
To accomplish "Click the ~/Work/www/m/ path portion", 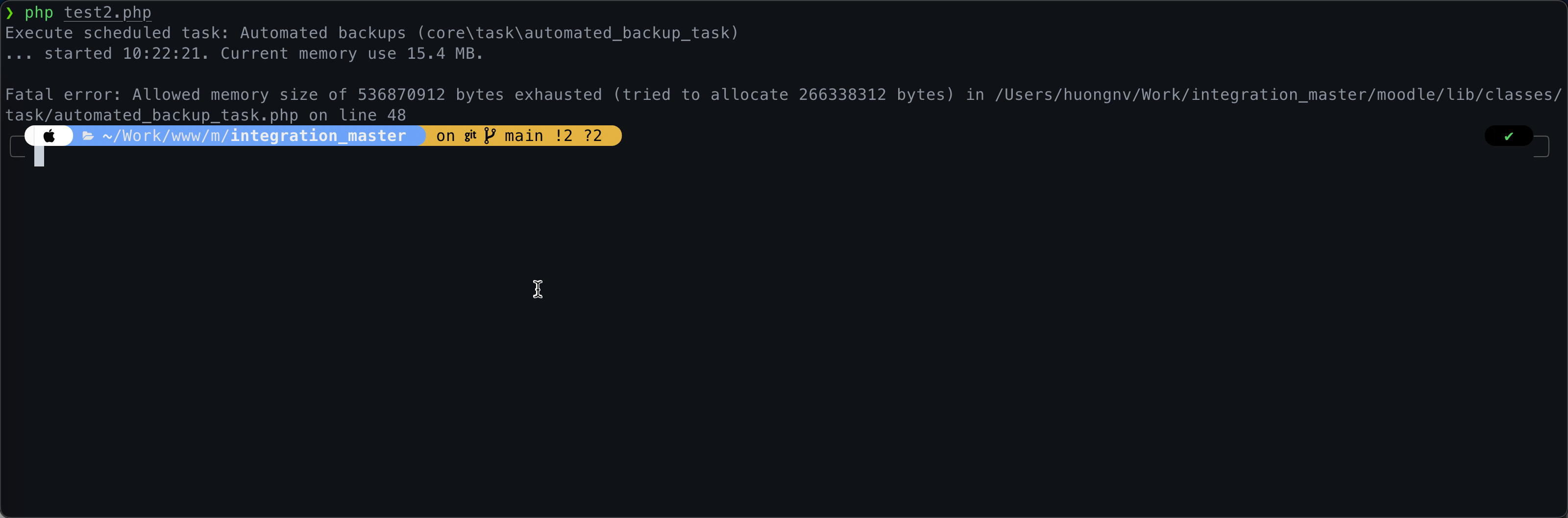I will tap(166, 136).
